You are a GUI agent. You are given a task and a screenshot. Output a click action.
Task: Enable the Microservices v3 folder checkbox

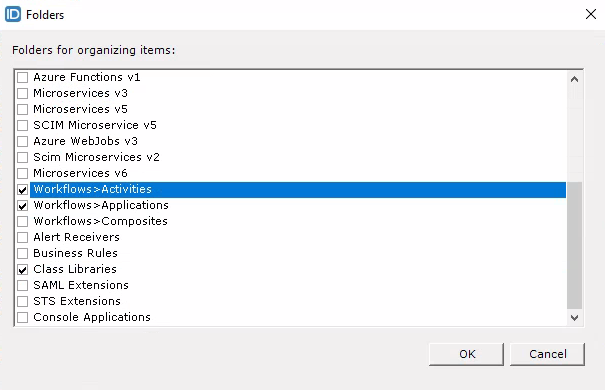[22, 93]
